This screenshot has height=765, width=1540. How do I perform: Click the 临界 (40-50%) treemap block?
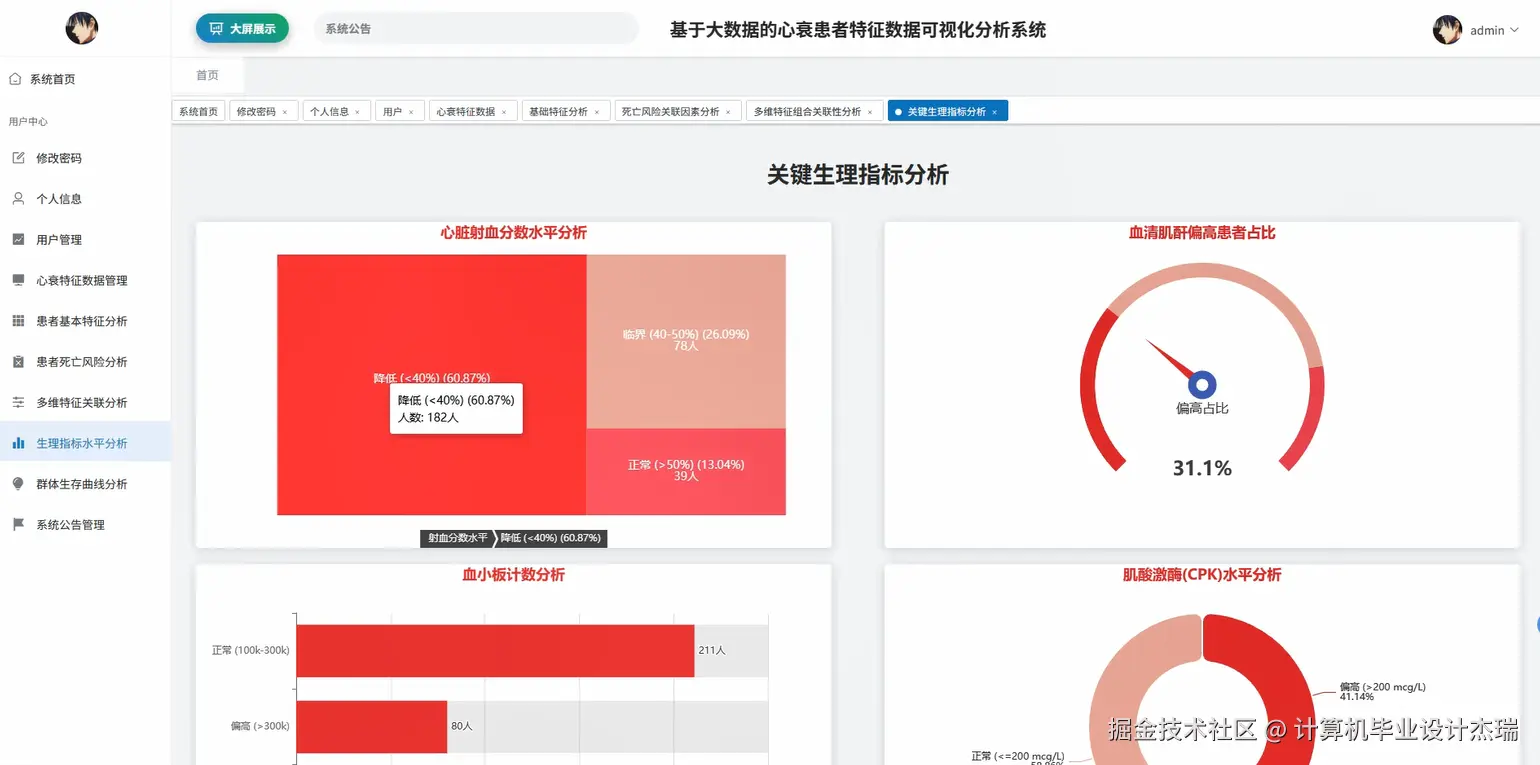(686, 341)
